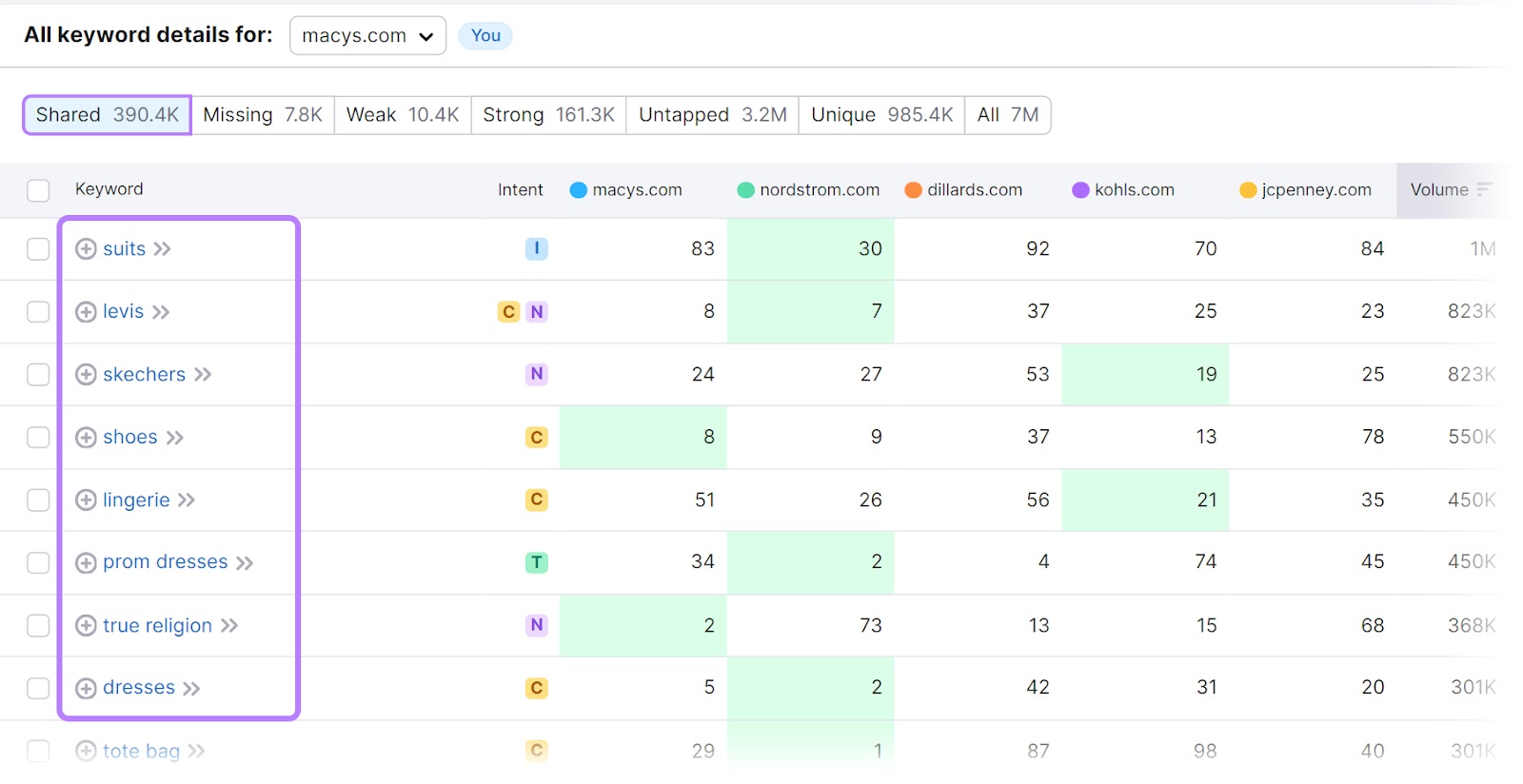1523x784 pixels.
Task: Open the skechers keyword link
Action: click(144, 375)
